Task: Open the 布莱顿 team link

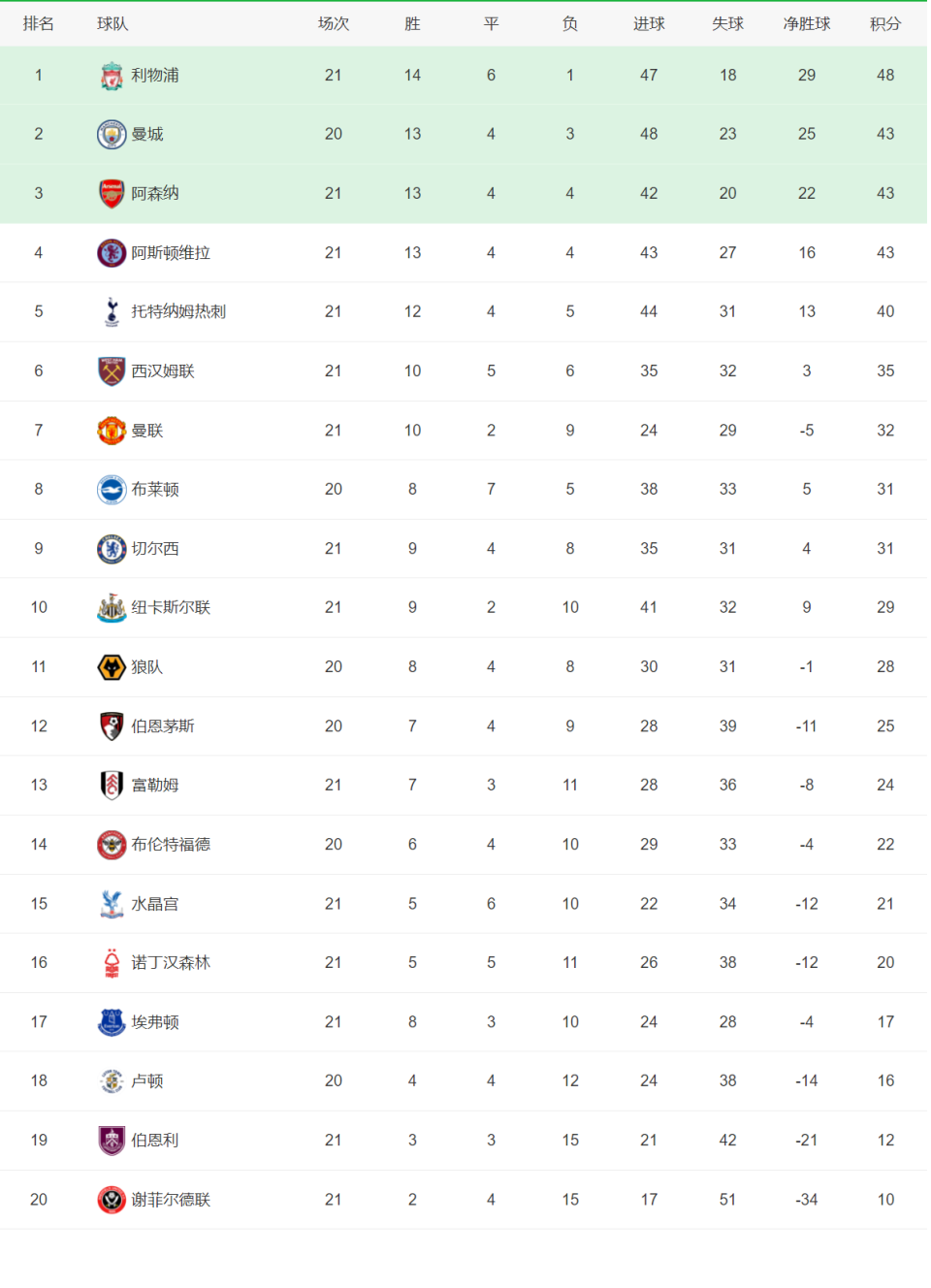Action: (x=155, y=490)
